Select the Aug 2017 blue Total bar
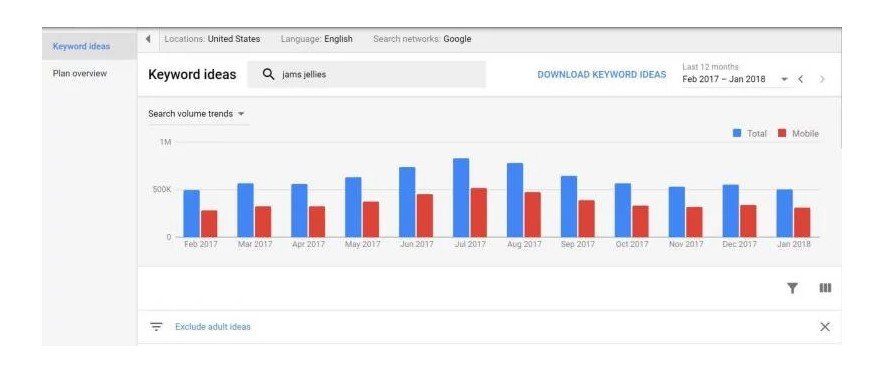This screenshot has width=875, height=368. coord(515,200)
